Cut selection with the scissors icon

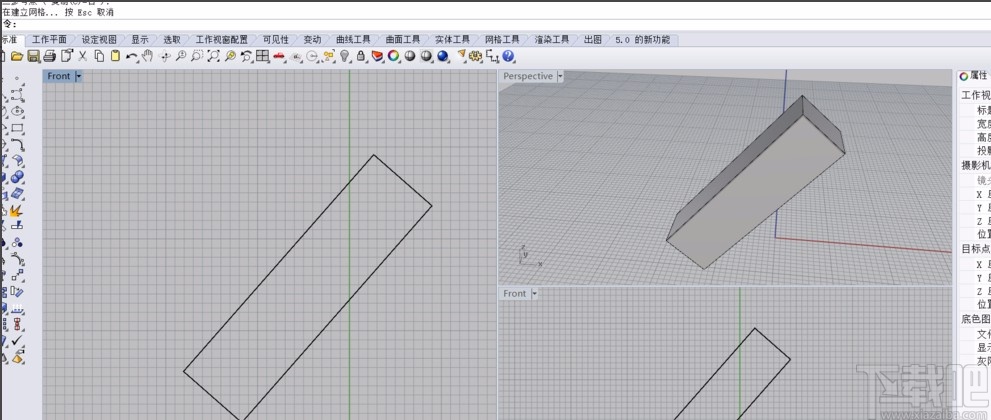[82, 56]
